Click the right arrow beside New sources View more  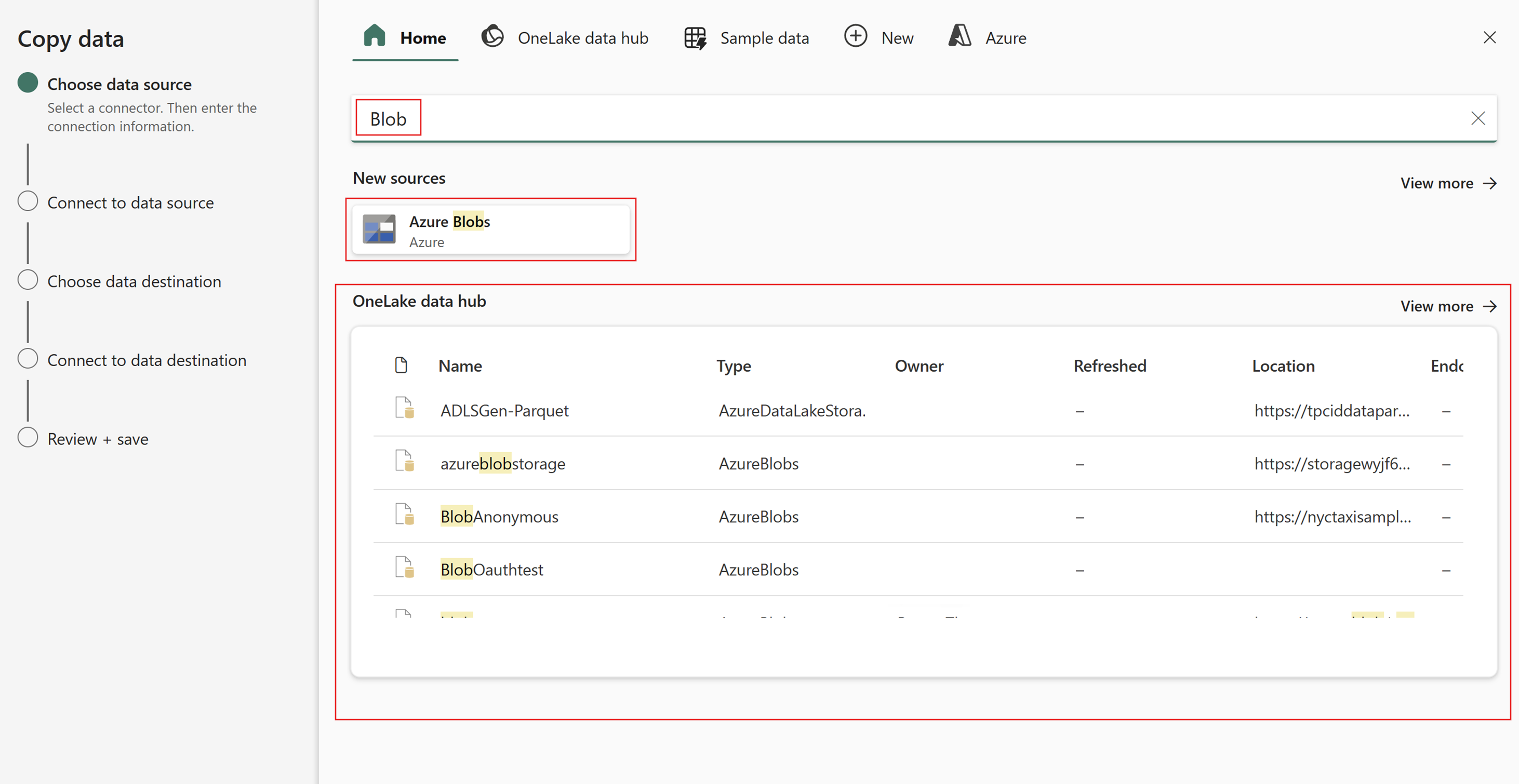click(1489, 183)
